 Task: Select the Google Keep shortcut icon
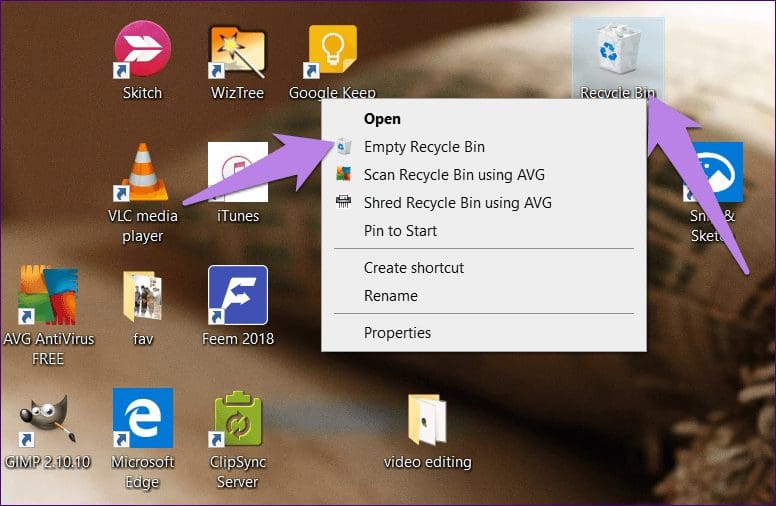332,51
